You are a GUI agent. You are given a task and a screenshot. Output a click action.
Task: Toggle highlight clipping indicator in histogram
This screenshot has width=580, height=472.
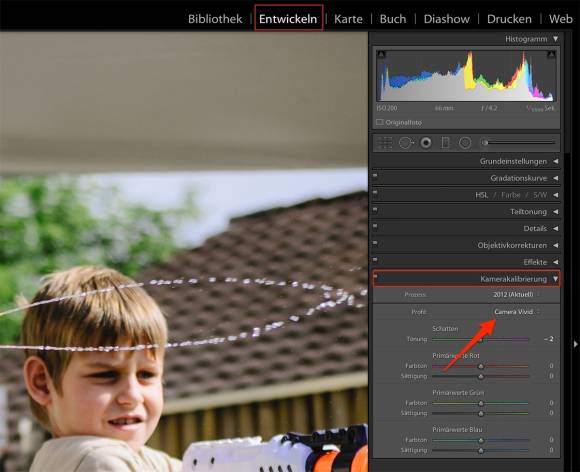(x=551, y=55)
